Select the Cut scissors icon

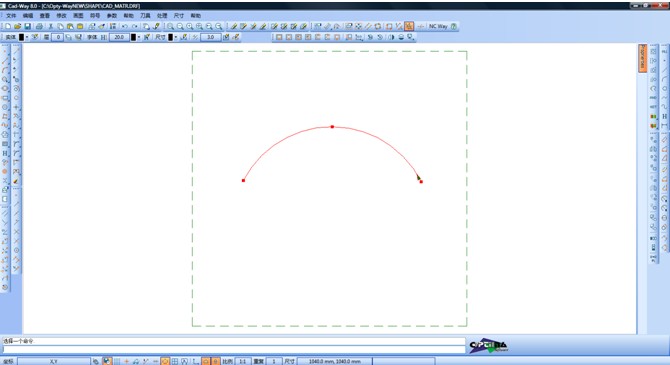[50, 26]
